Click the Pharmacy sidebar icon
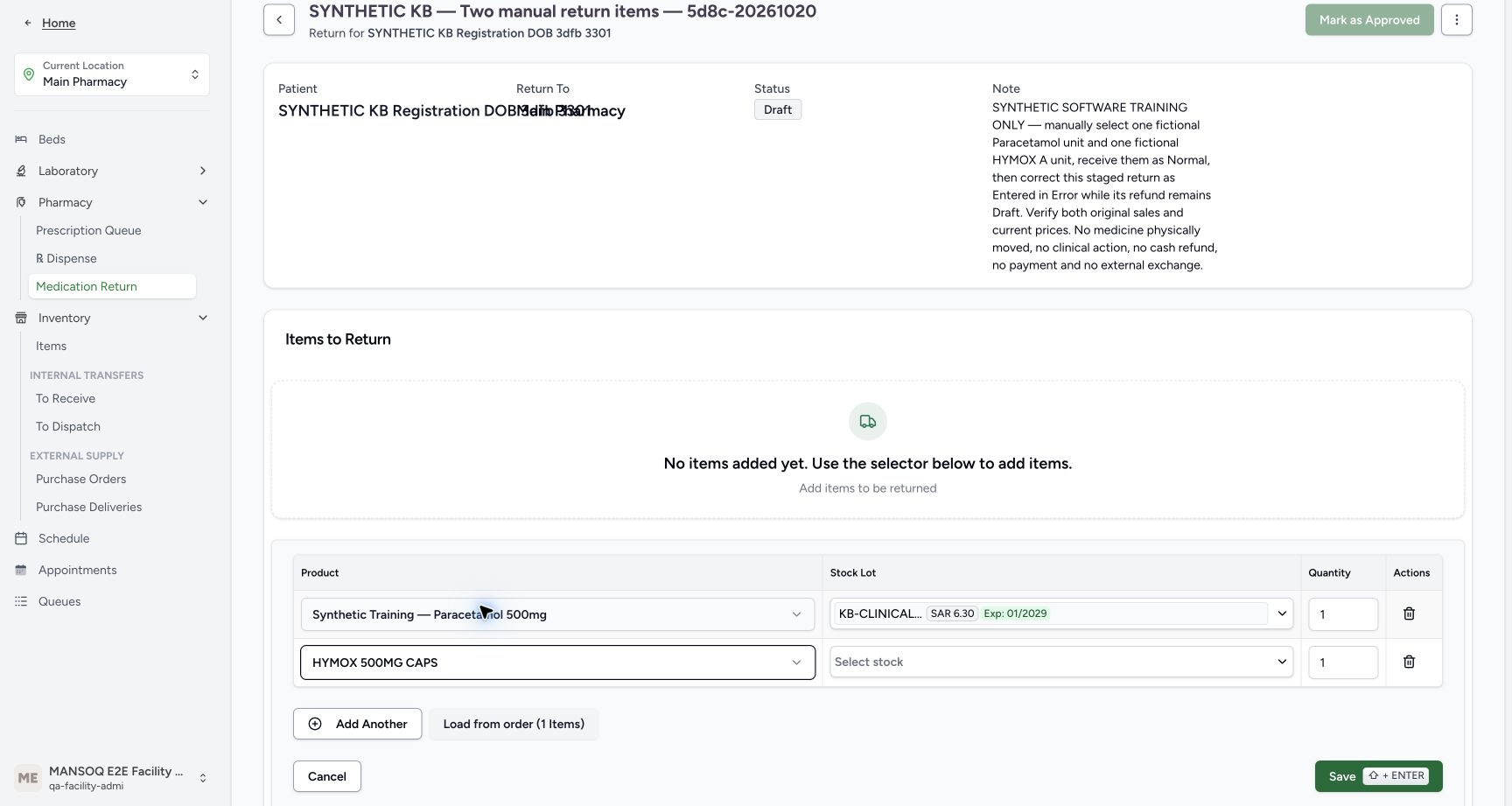The height and width of the screenshot is (806, 1512). point(21,202)
